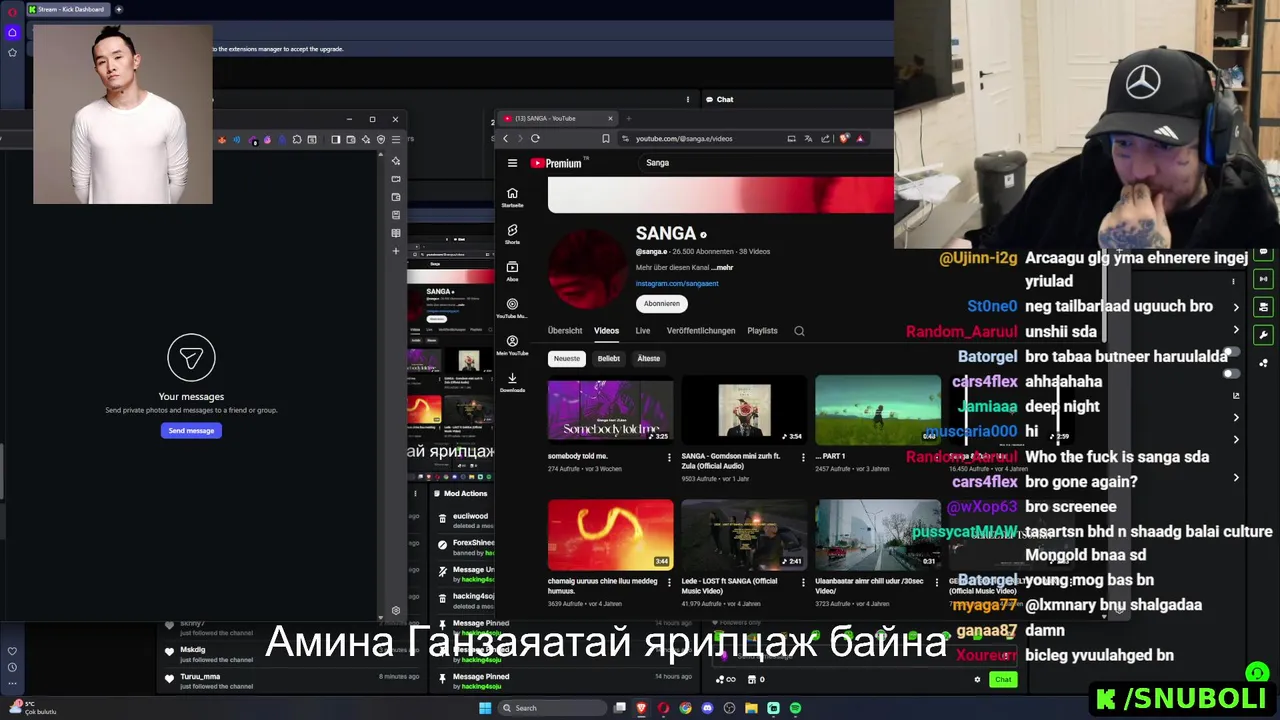Screen dimensions: 1280x720
Task: Open 'SANGA - Gomdson mini zurh' thumbnail
Action: [x=743, y=409]
